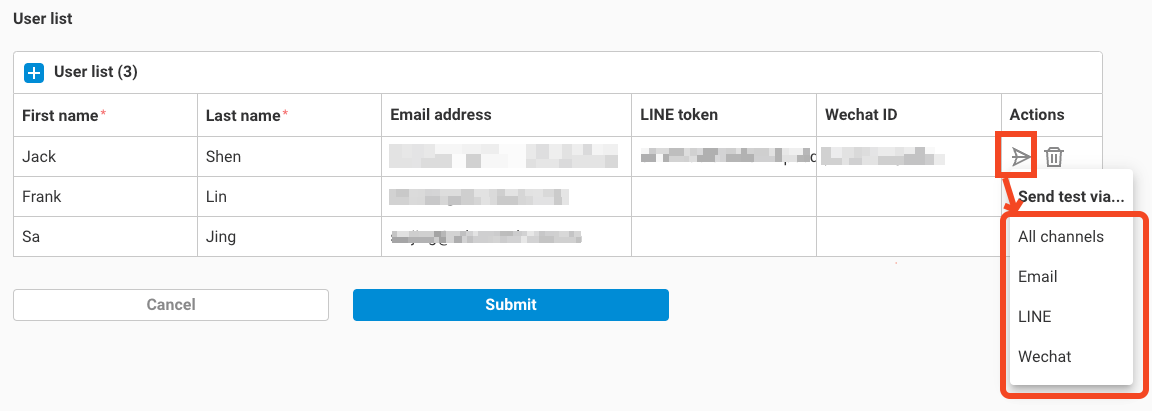Click Jack's LINE token cell

click(724, 157)
